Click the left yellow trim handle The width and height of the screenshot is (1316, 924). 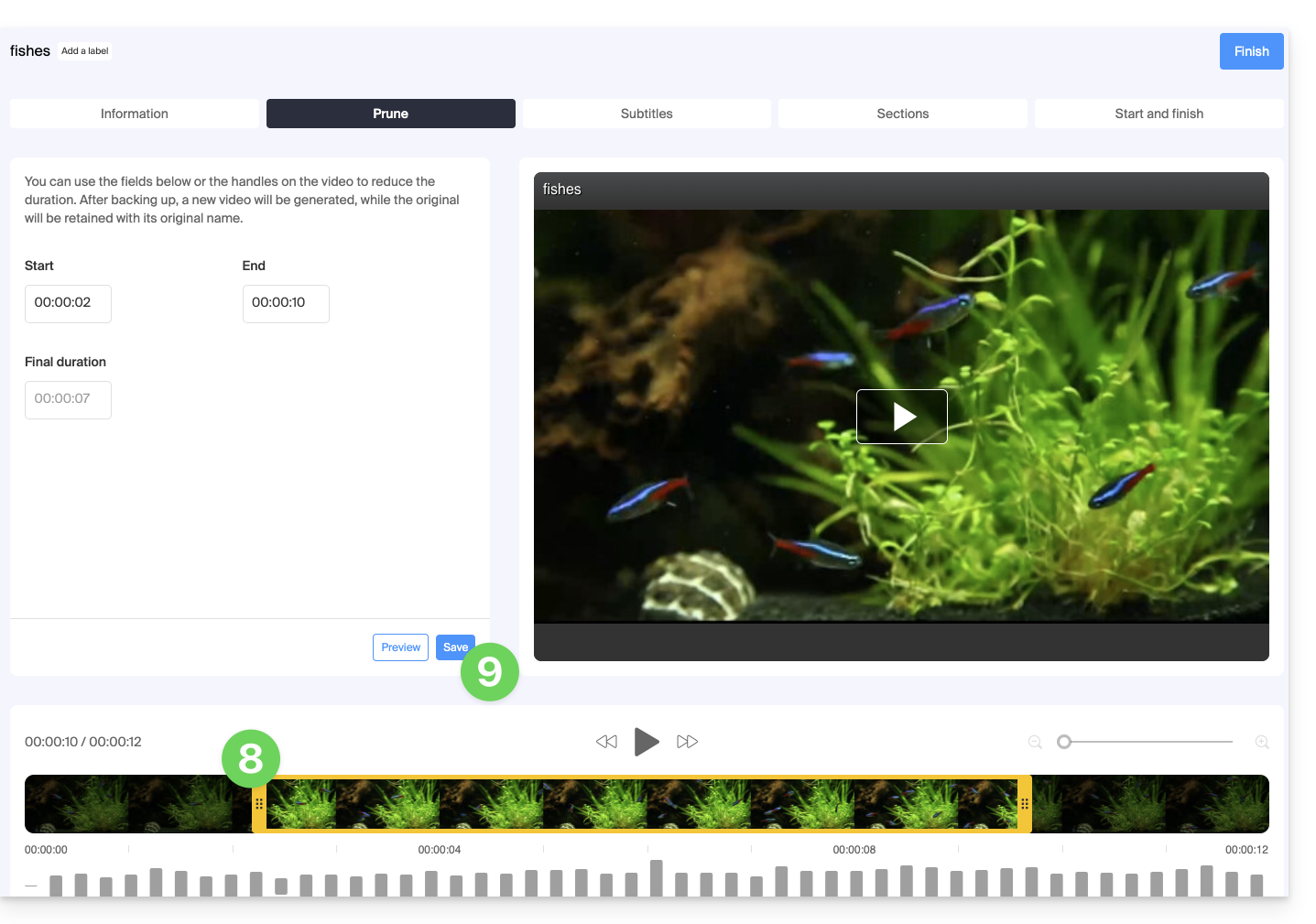tap(259, 804)
